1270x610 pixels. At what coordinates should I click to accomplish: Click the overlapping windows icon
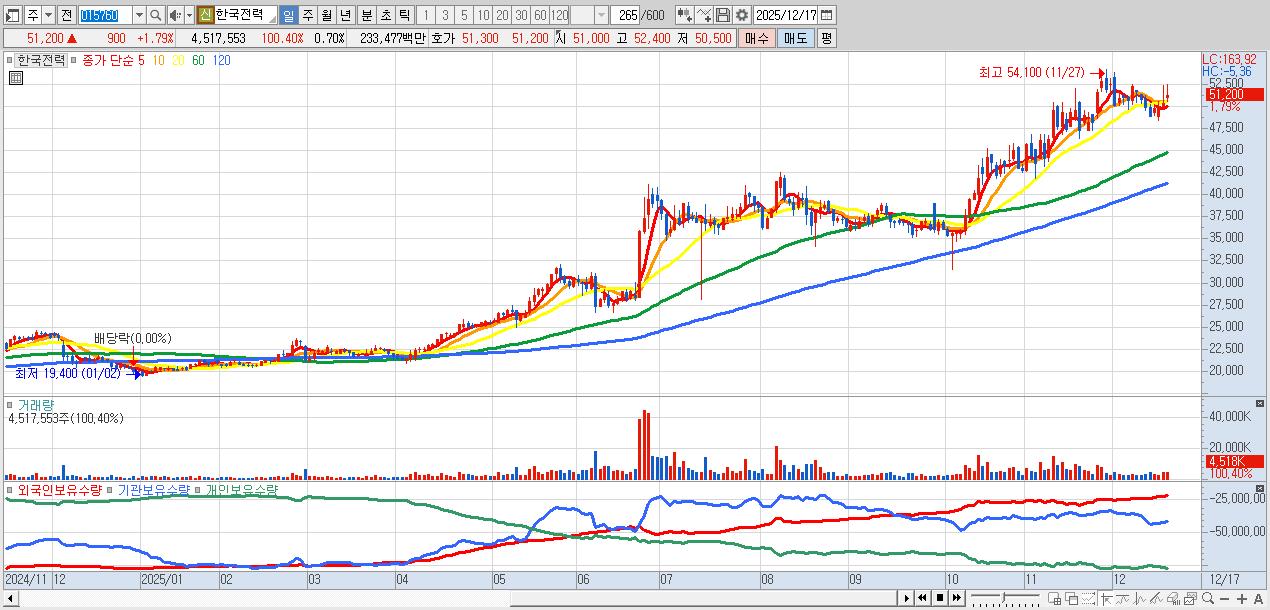1072,598
